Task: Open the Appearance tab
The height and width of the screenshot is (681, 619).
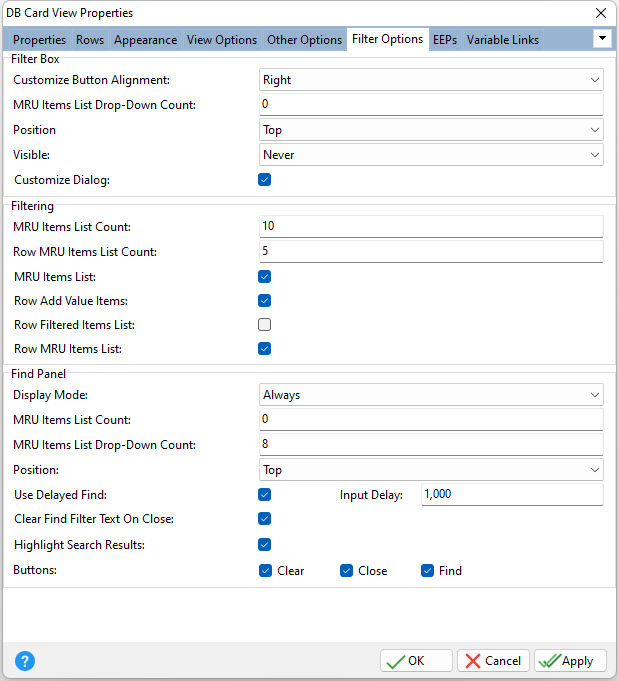Action: click(x=146, y=40)
